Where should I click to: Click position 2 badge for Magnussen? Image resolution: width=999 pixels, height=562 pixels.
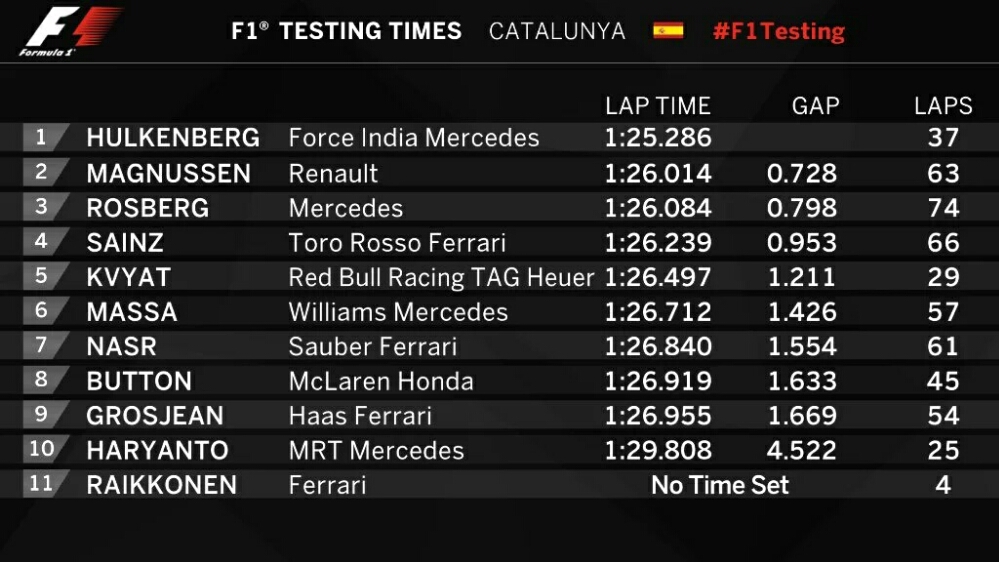tap(42, 172)
